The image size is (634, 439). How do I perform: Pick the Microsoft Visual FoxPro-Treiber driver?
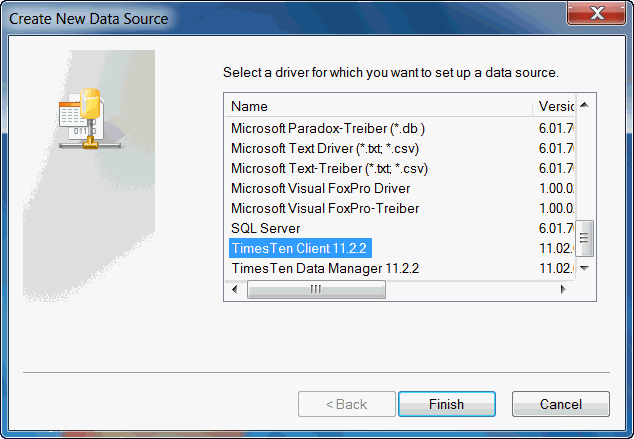point(325,208)
